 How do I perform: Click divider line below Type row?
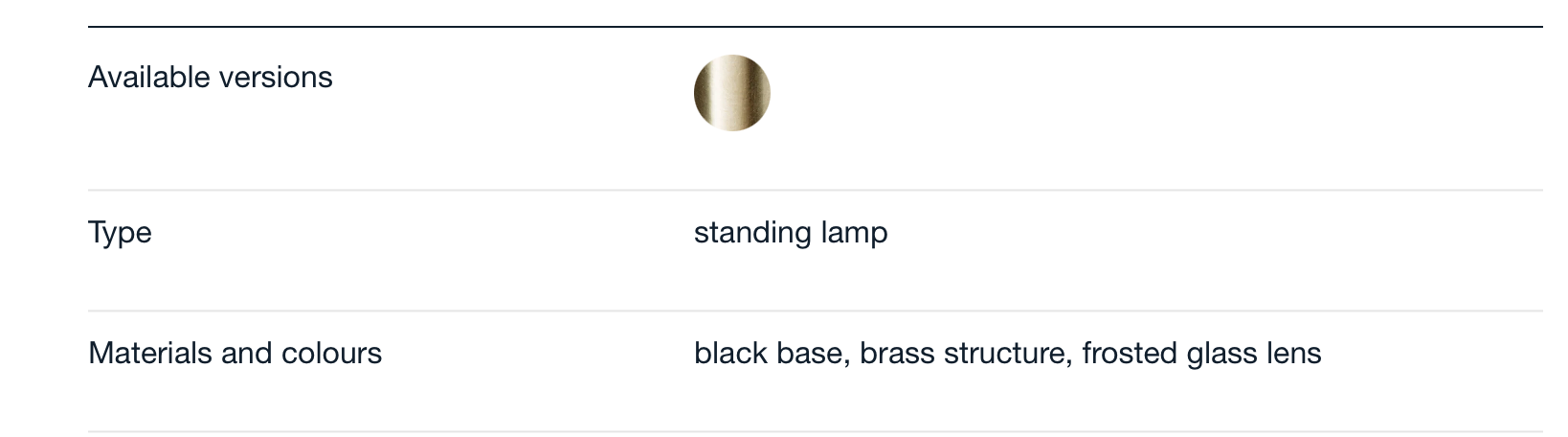tap(816, 310)
